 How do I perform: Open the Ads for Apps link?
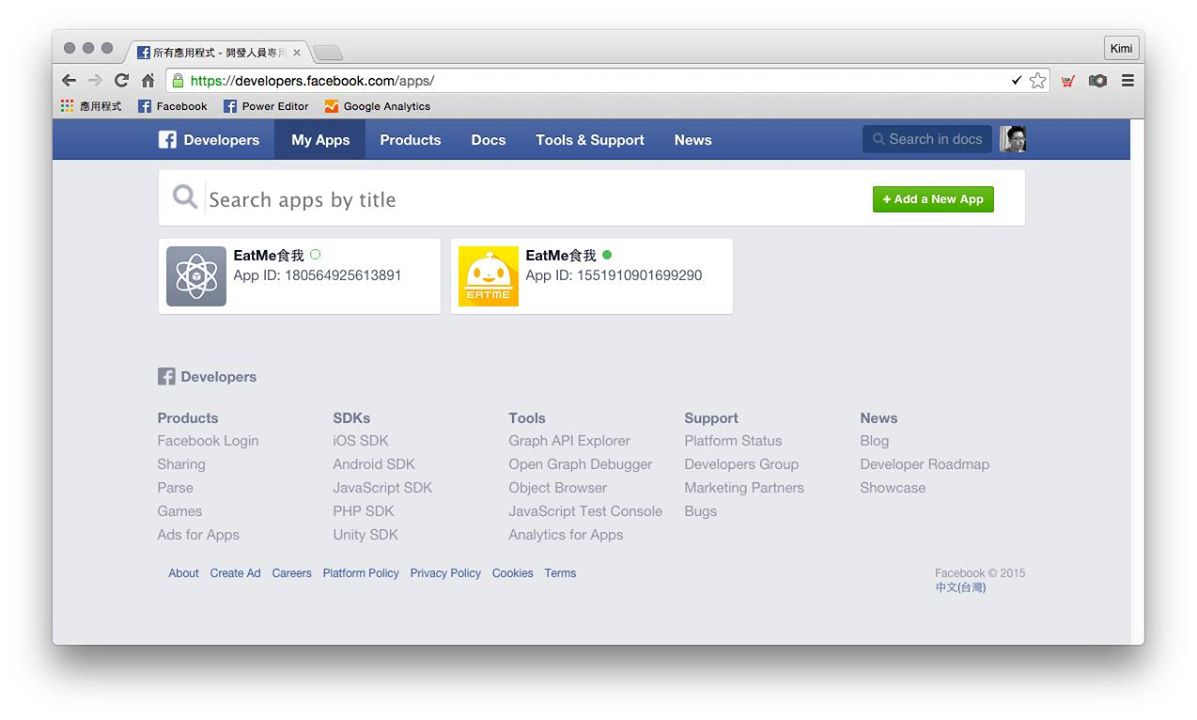tap(198, 535)
